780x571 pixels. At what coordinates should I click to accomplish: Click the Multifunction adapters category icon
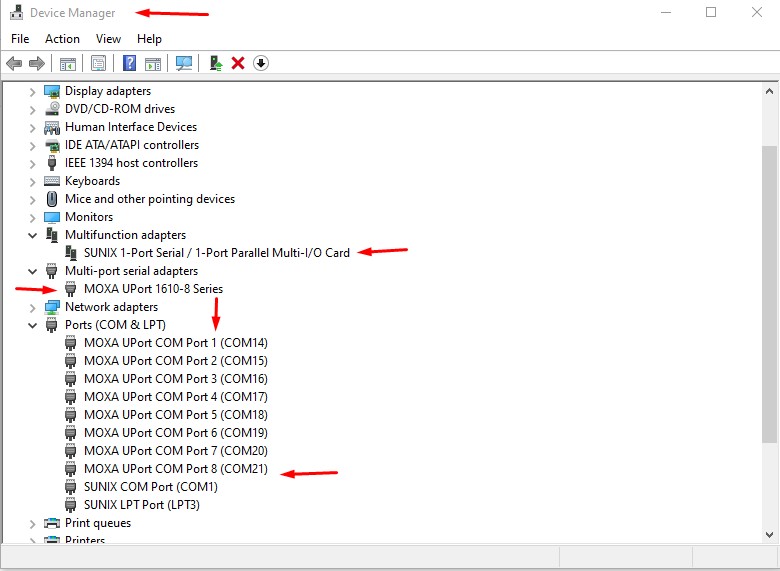[52, 235]
